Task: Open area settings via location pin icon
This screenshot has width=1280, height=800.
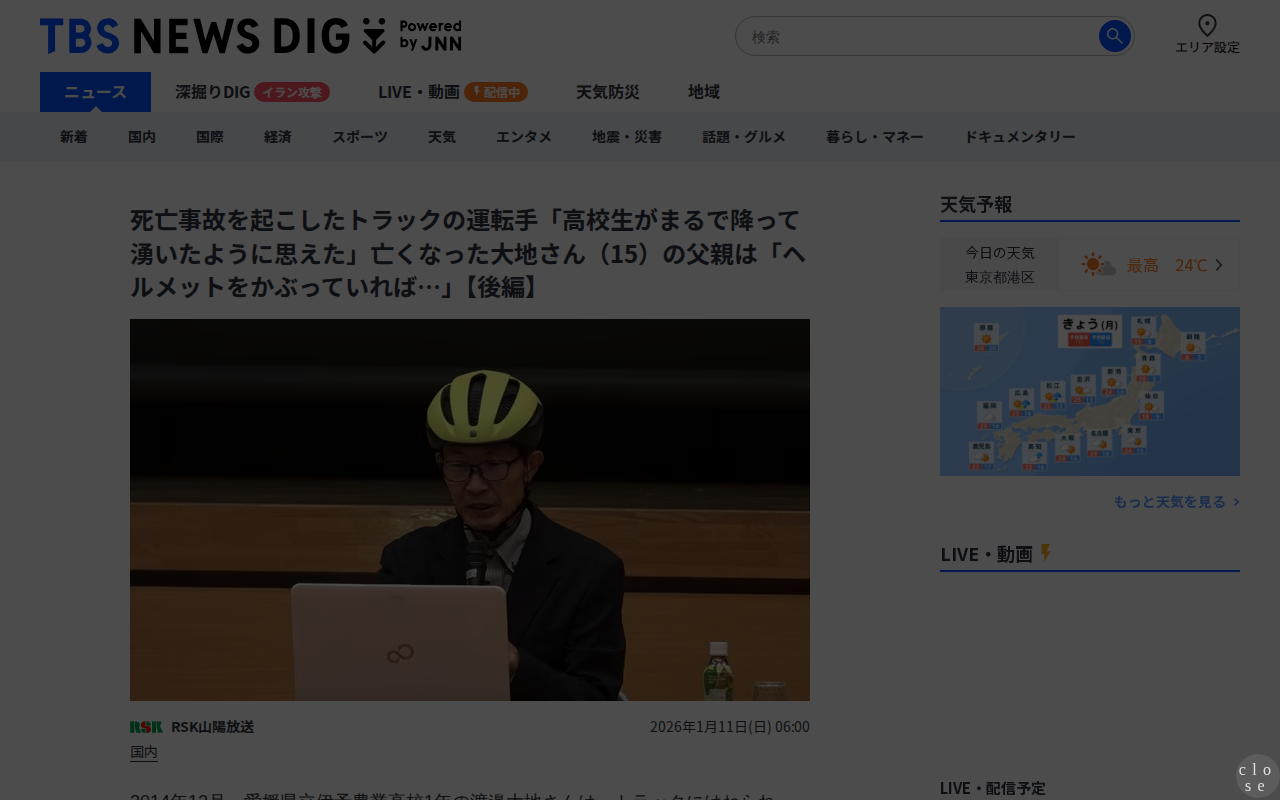Action: point(1207,26)
